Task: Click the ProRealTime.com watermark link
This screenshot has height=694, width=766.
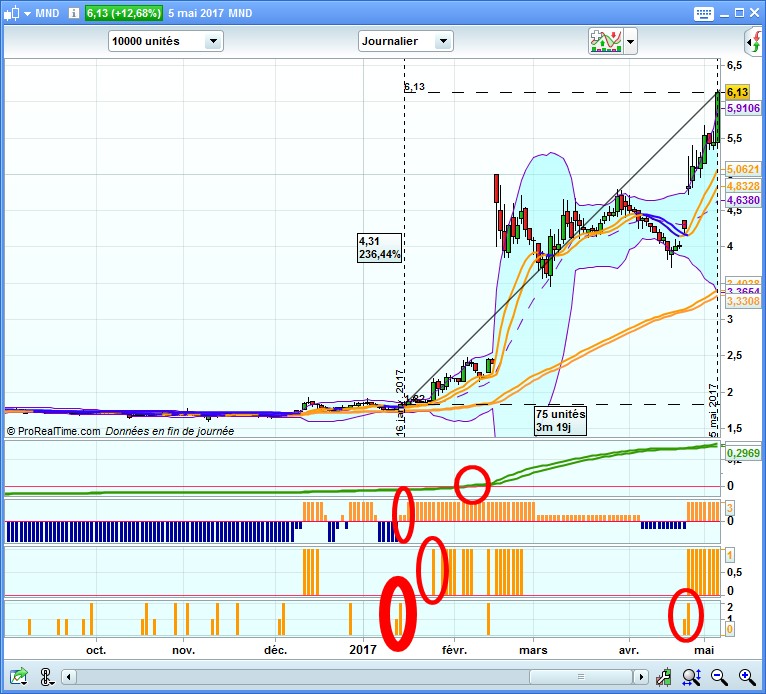Action: click(x=54, y=431)
